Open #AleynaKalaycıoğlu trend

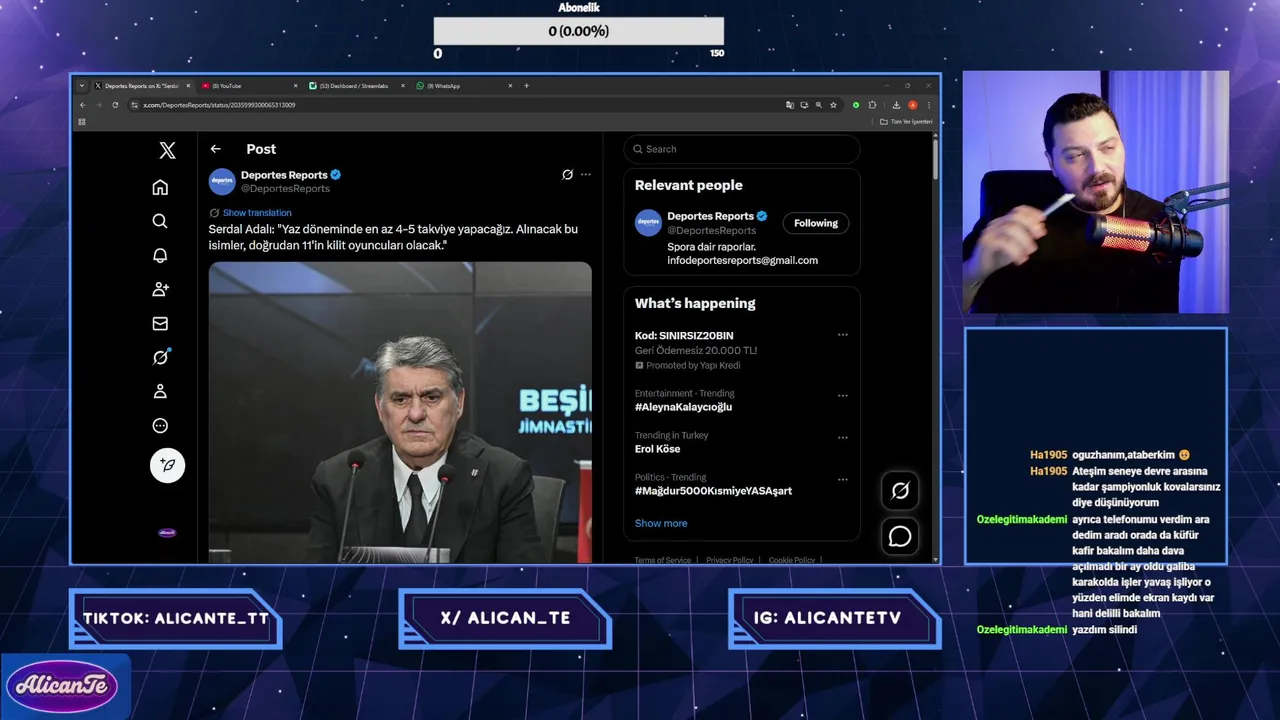click(683, 407)
